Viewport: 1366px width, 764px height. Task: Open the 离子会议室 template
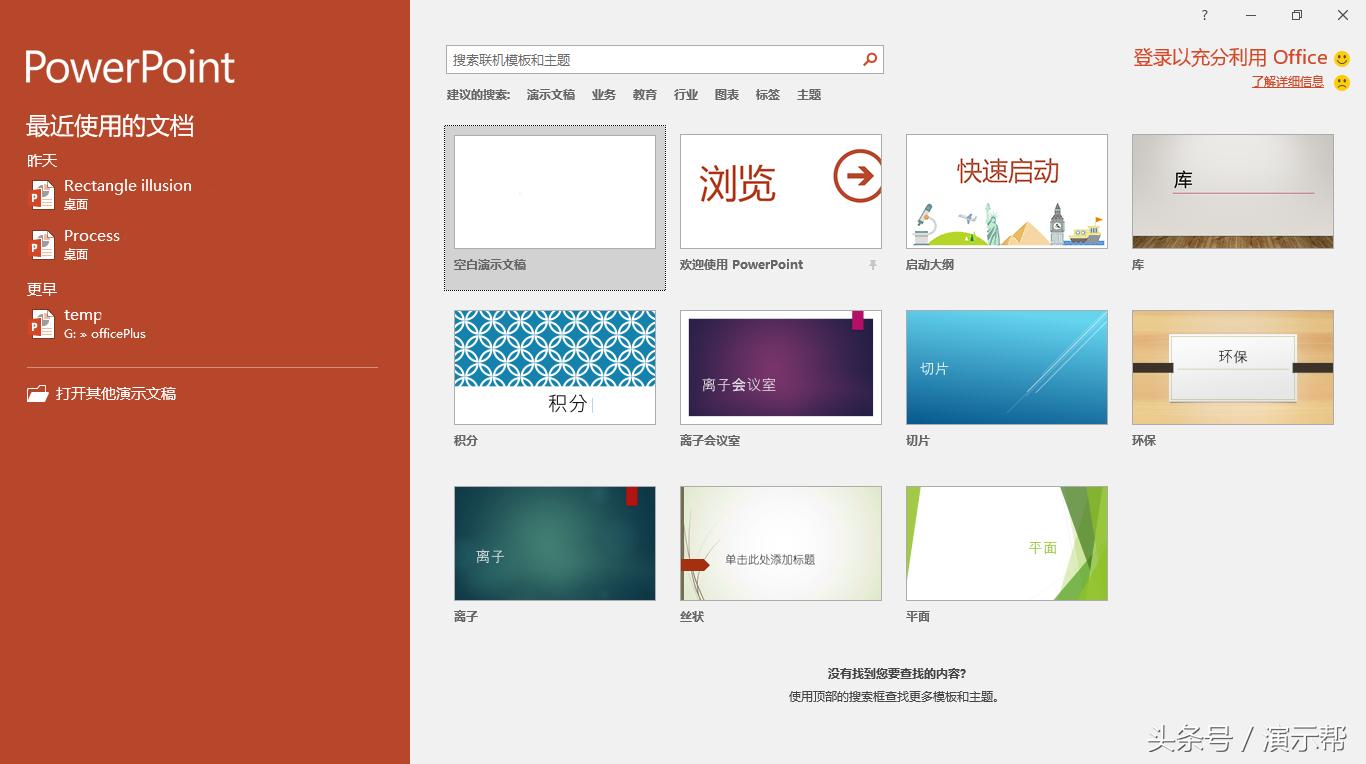pyautogui.click(x=780, y=367)
